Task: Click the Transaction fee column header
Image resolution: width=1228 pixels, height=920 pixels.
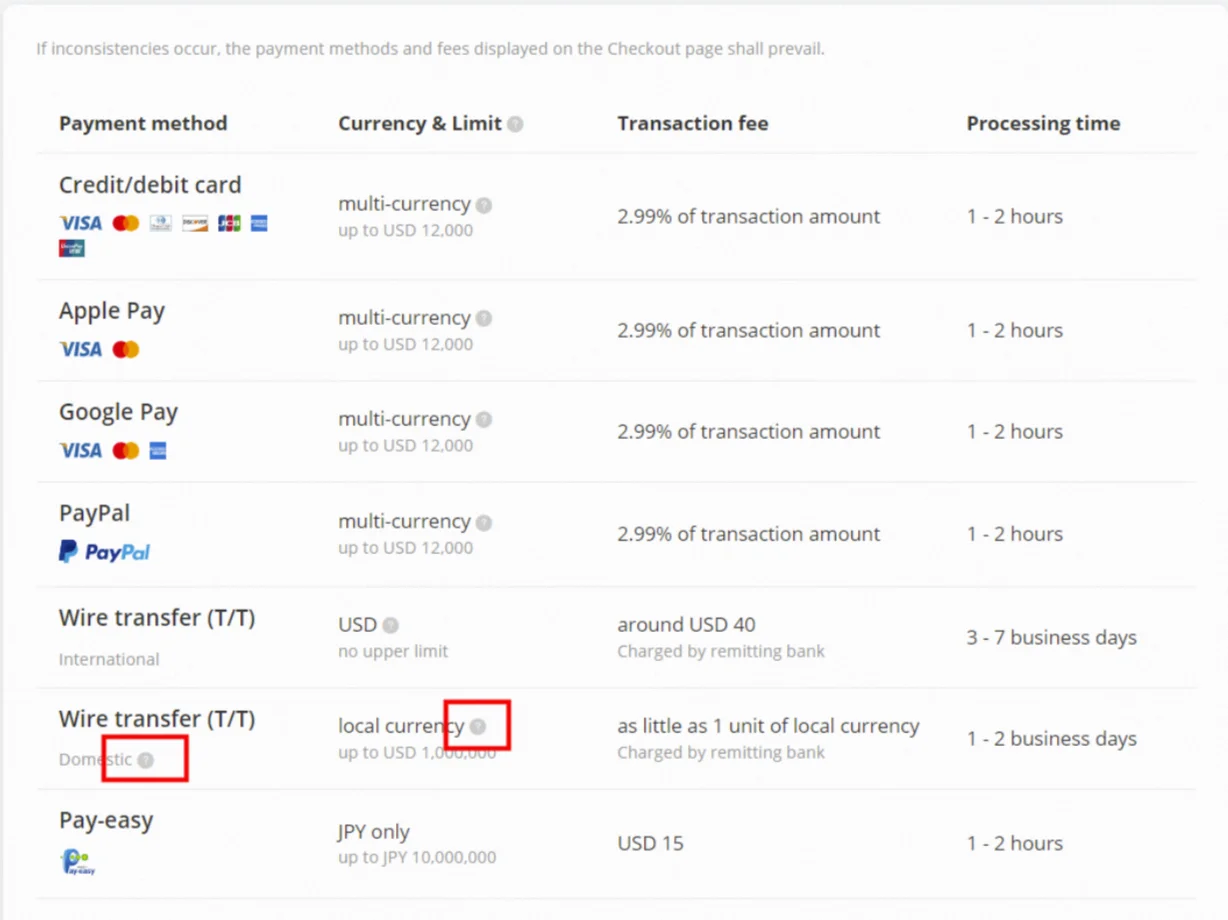Action: point(692,124)
